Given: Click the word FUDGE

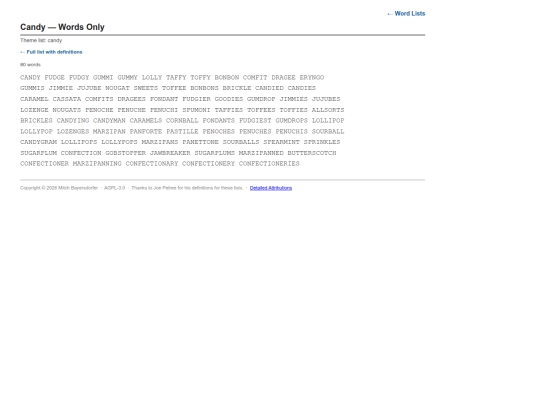Looking at the screenshot, I should [x=54, y=77].
